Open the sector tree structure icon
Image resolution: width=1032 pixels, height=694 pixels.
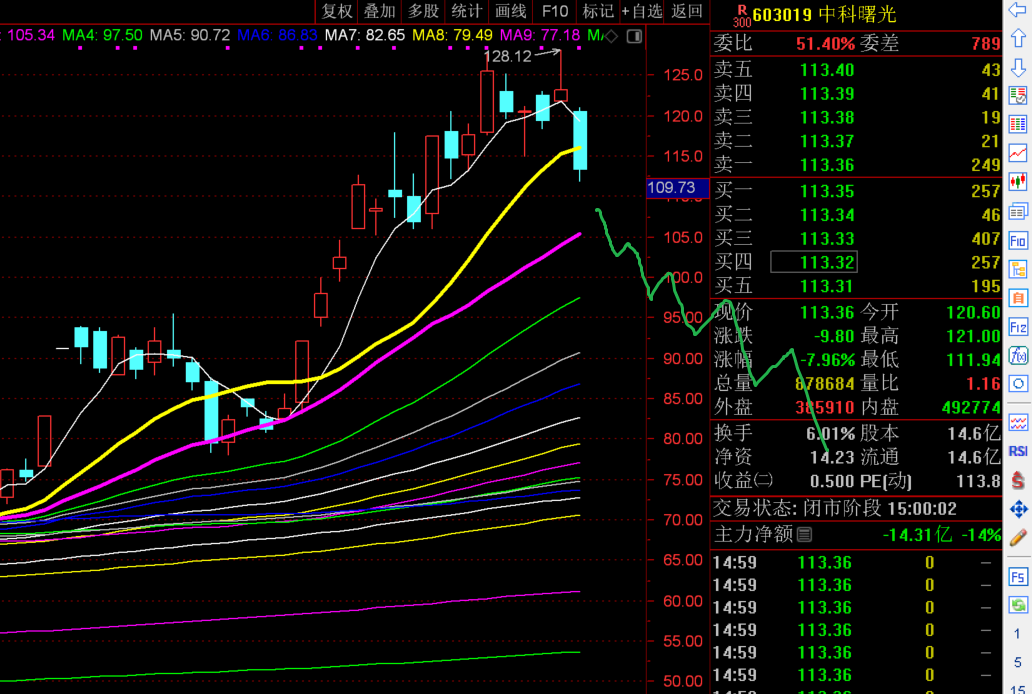(1018, 269)
